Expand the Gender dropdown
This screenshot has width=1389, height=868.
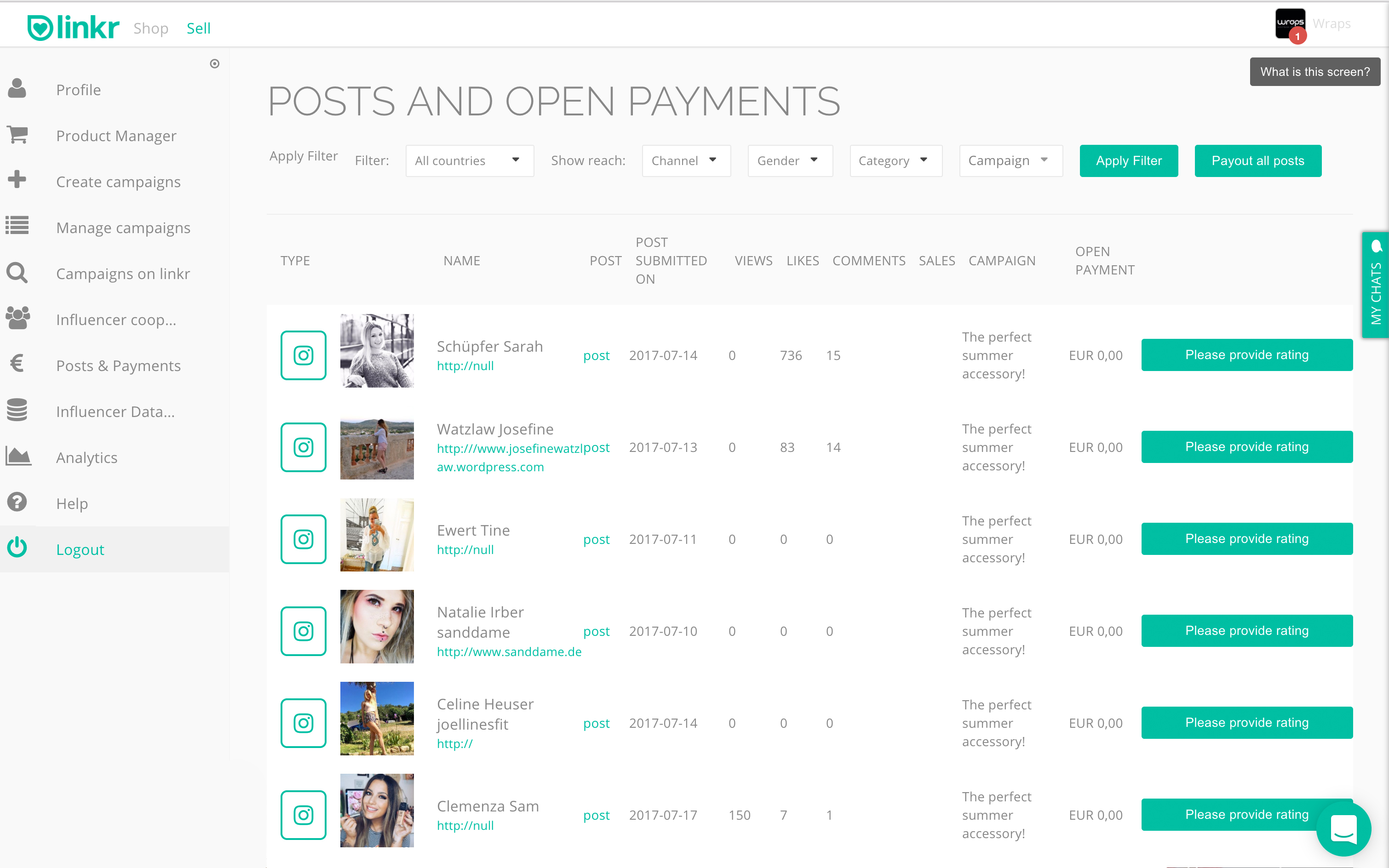pos(790,161)
